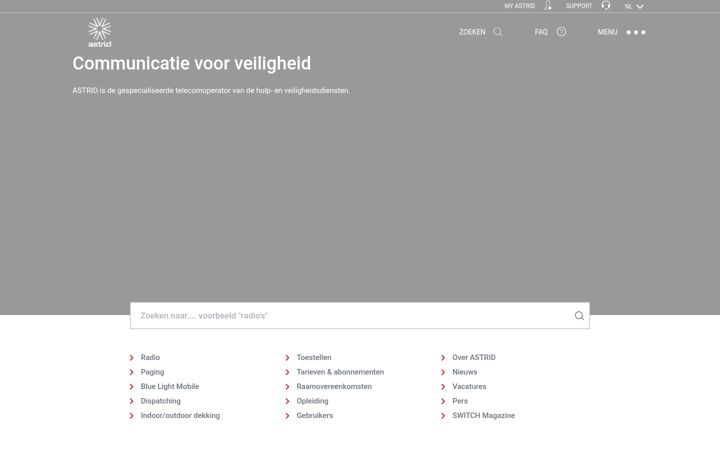Select the NL language label
Screen dimensions: 720x450
click(628, 6)
